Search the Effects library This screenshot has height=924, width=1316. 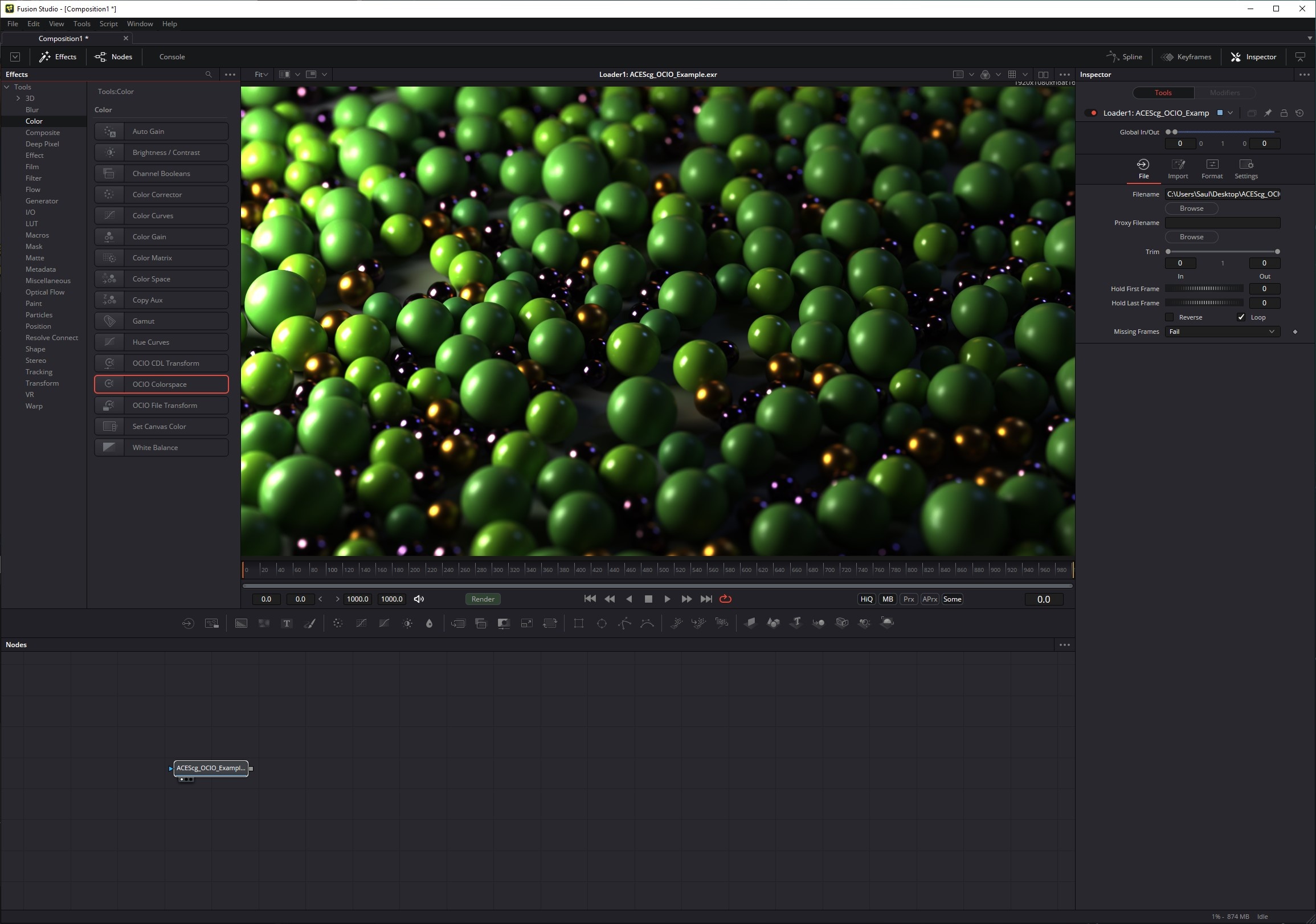[x=209, y=75]
